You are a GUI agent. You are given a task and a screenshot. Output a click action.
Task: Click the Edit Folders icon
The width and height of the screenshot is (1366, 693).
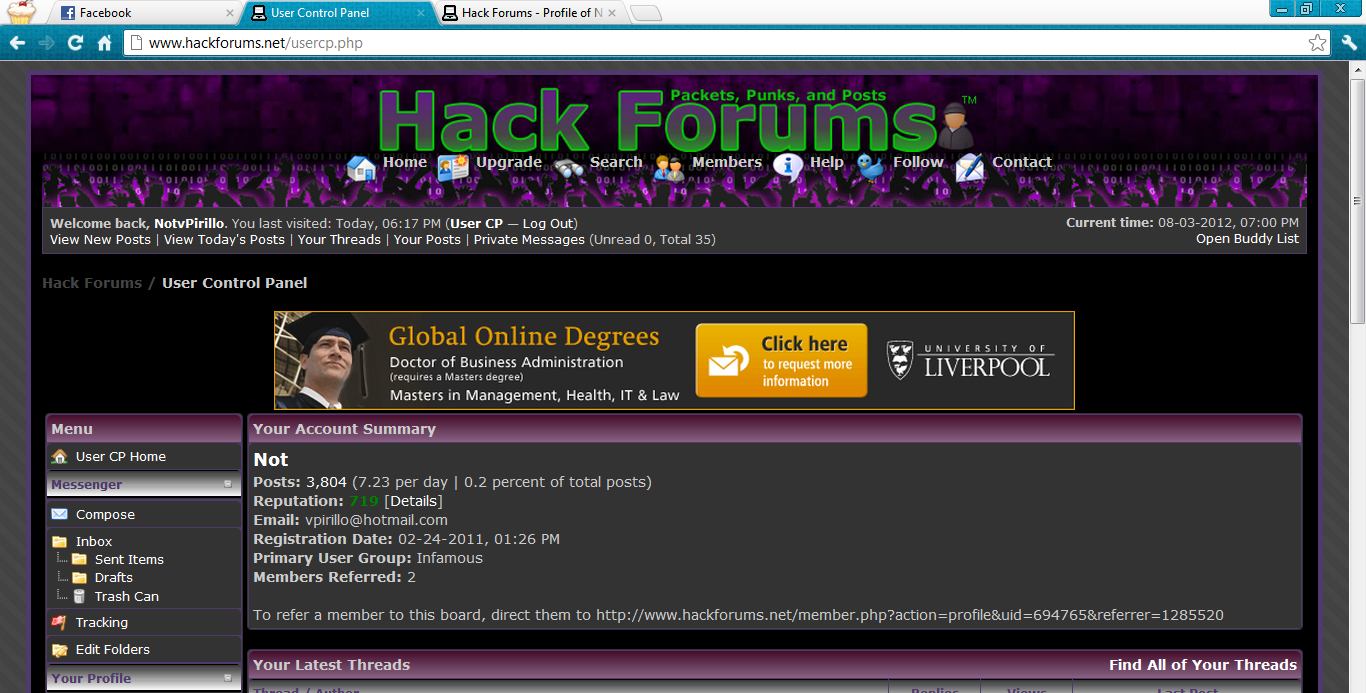(x=60, y=649)
